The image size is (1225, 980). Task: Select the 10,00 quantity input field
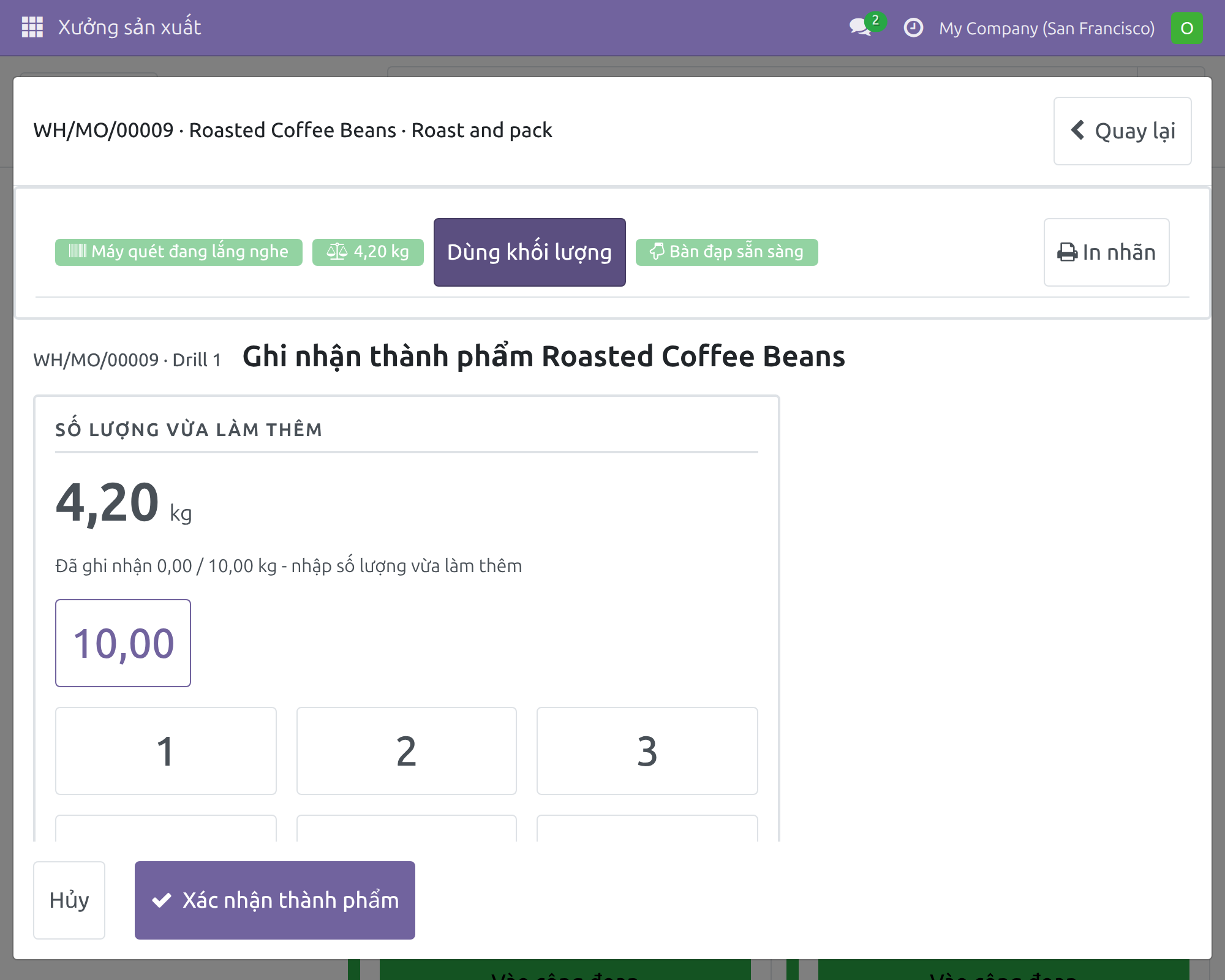tap(123, 643)
